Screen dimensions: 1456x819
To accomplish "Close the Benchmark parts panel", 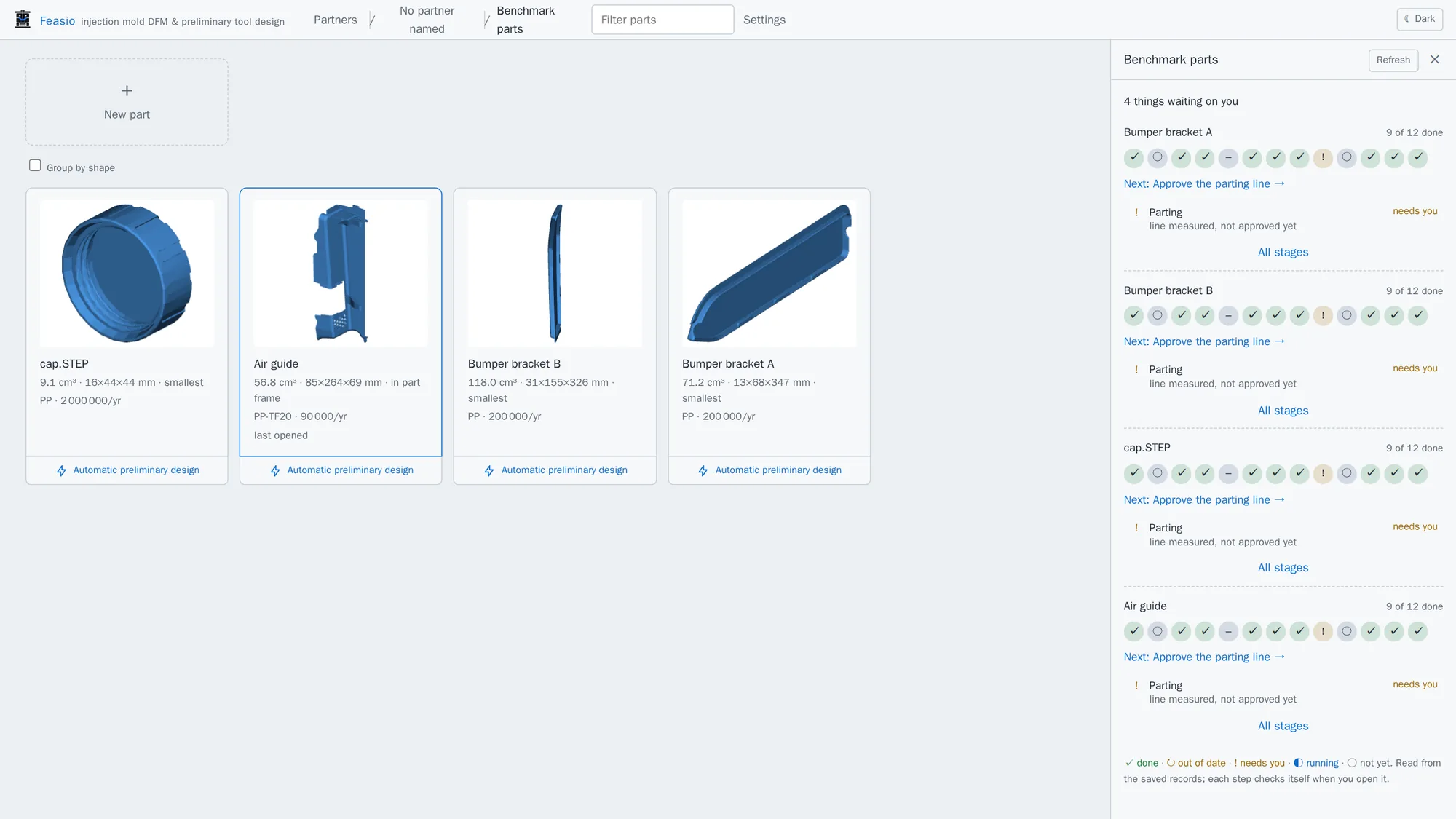I will [1435, 60].
